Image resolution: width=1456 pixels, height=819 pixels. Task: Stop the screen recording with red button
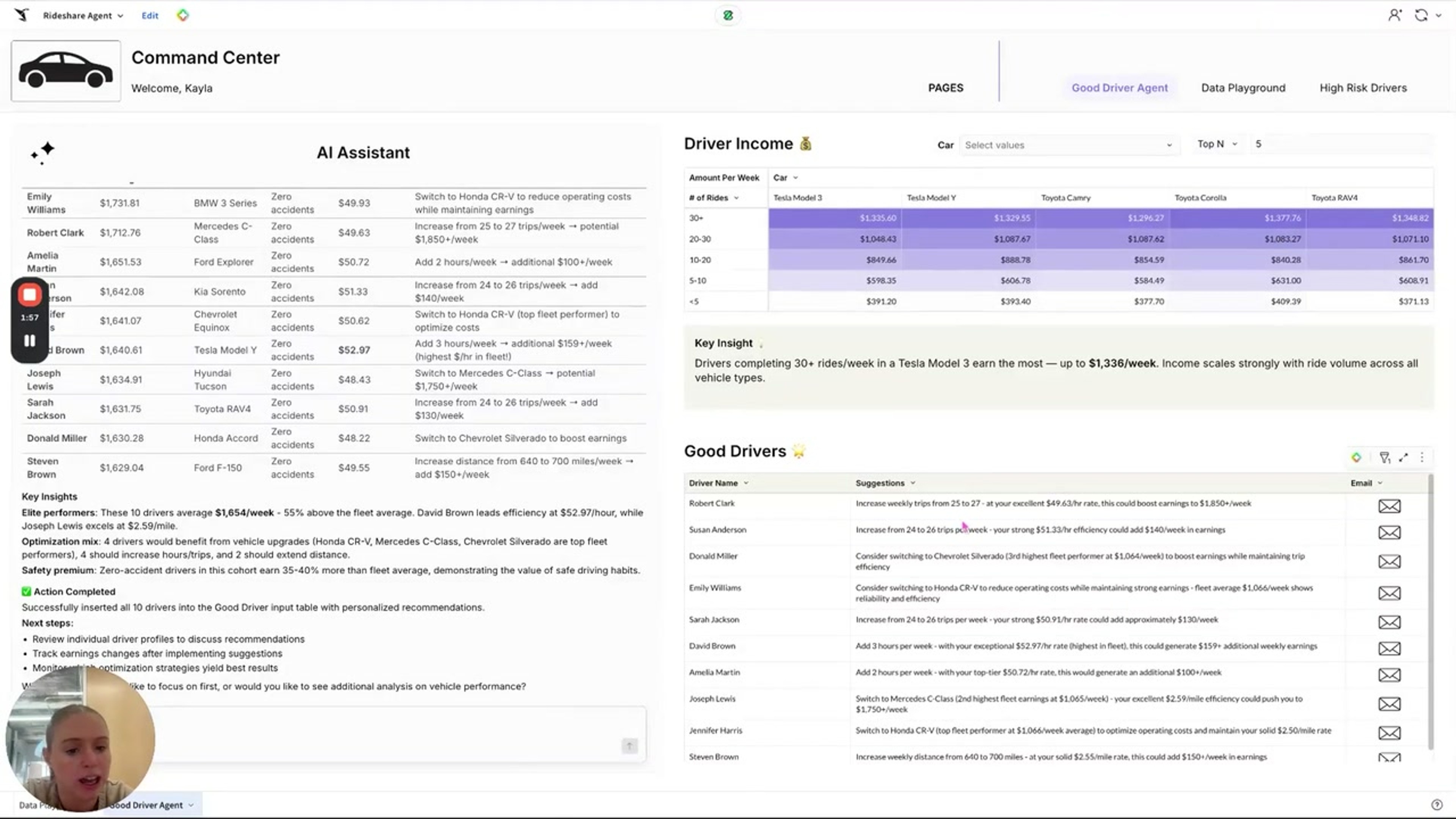[30, 295]
